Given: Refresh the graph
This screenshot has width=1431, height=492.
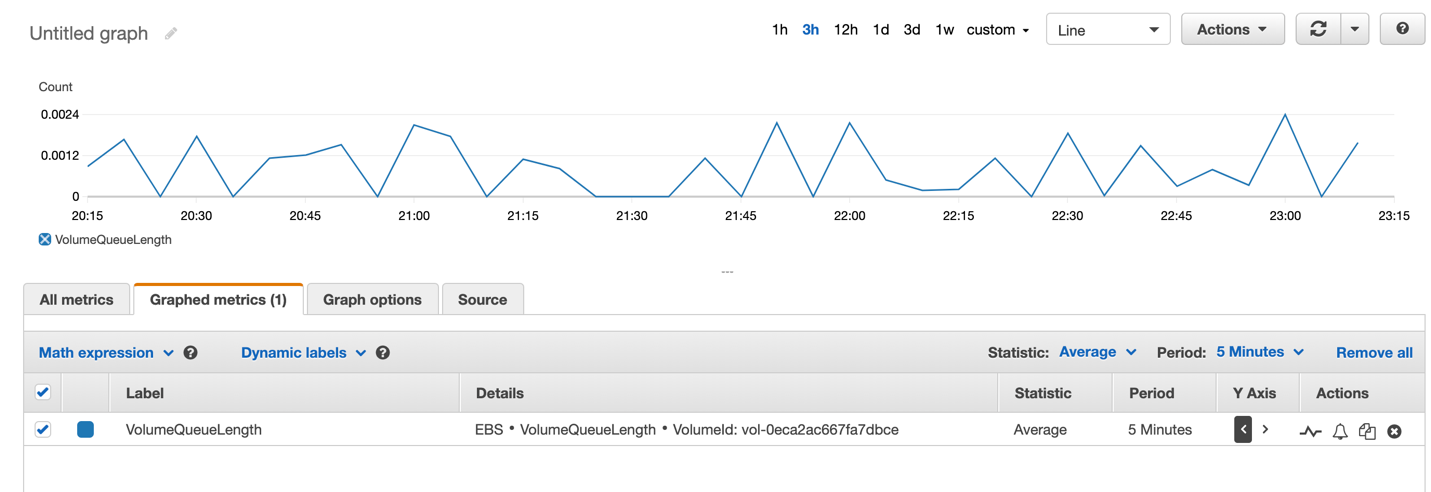Looking at the screenshot, I should [x=1318, y=29].
